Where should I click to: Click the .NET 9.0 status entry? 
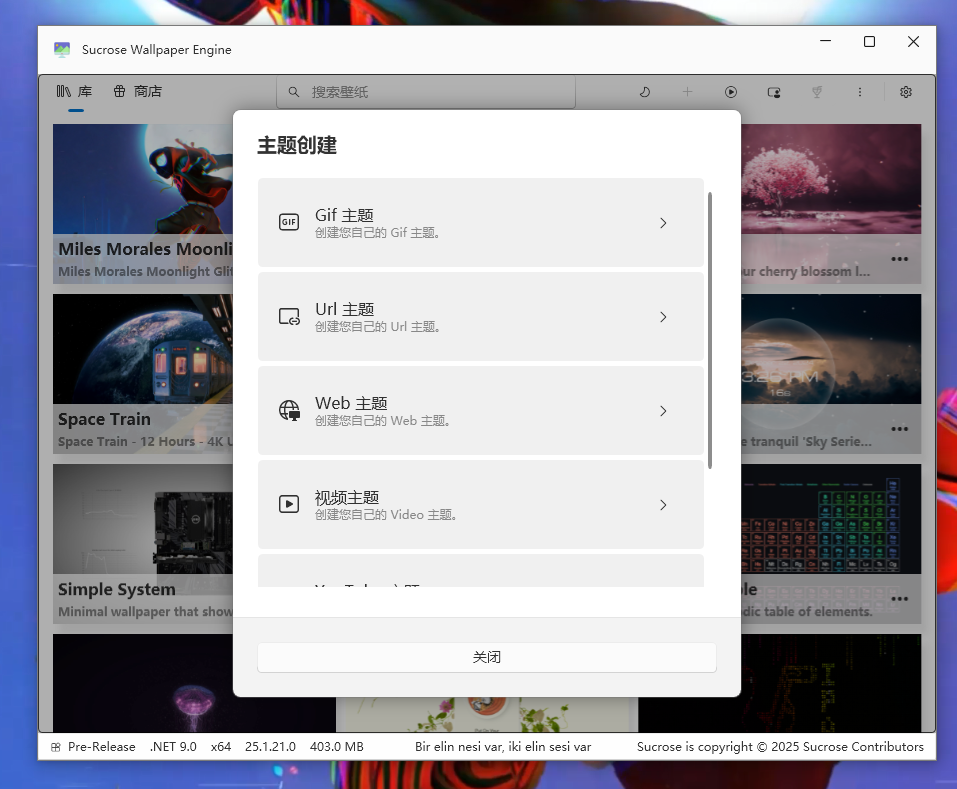tap(173, 747)
